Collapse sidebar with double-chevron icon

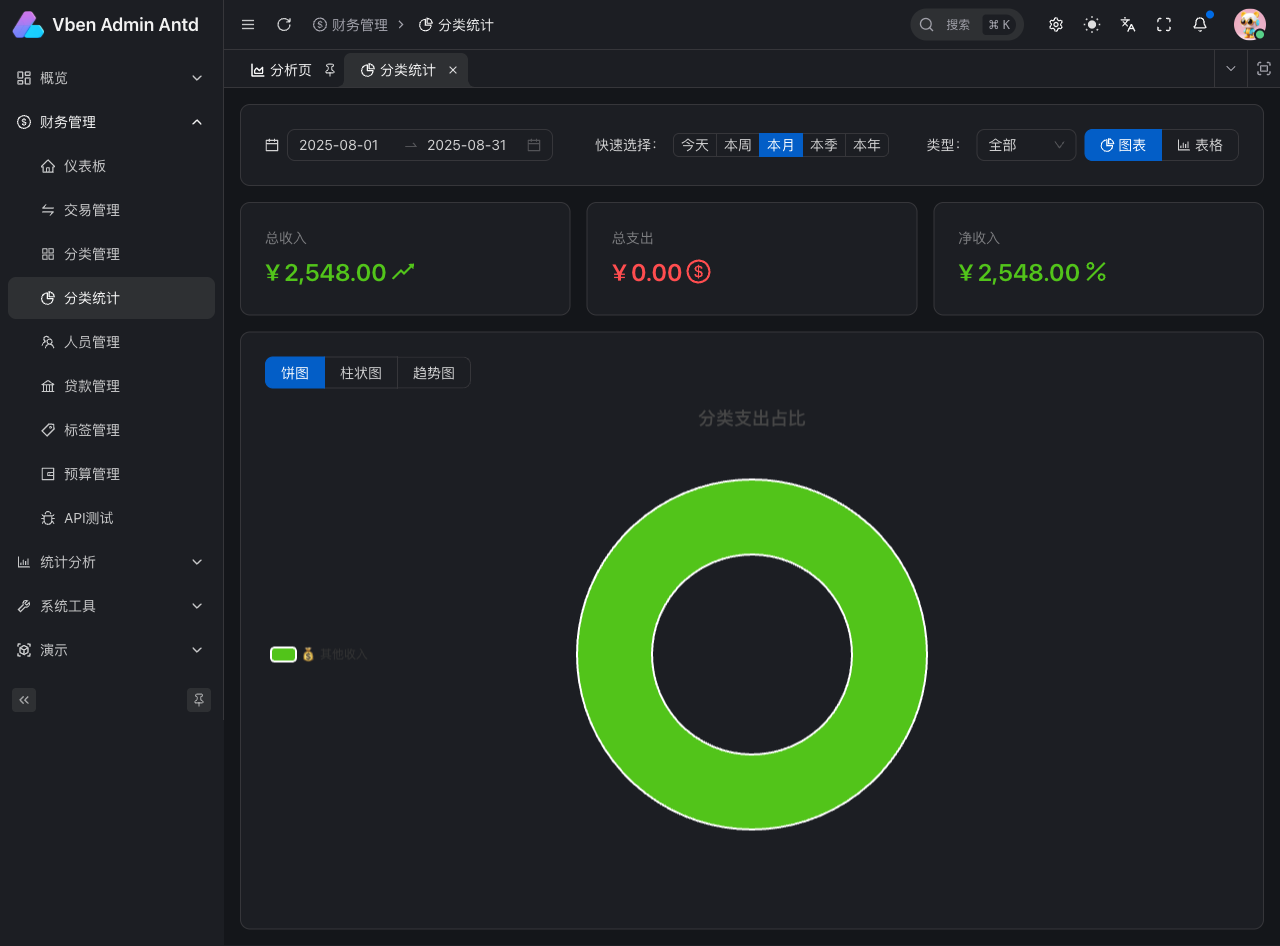click(x=24, y=700)
